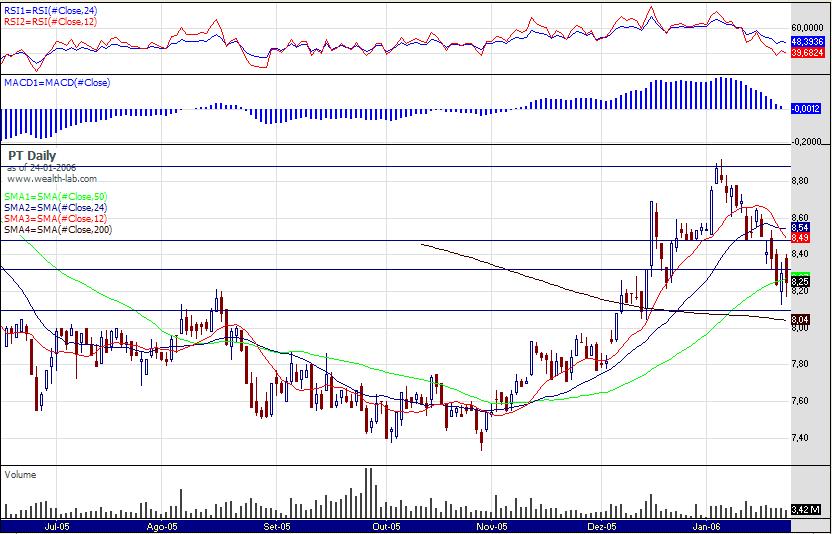Click the PT Daily chart title

point(32,156)
